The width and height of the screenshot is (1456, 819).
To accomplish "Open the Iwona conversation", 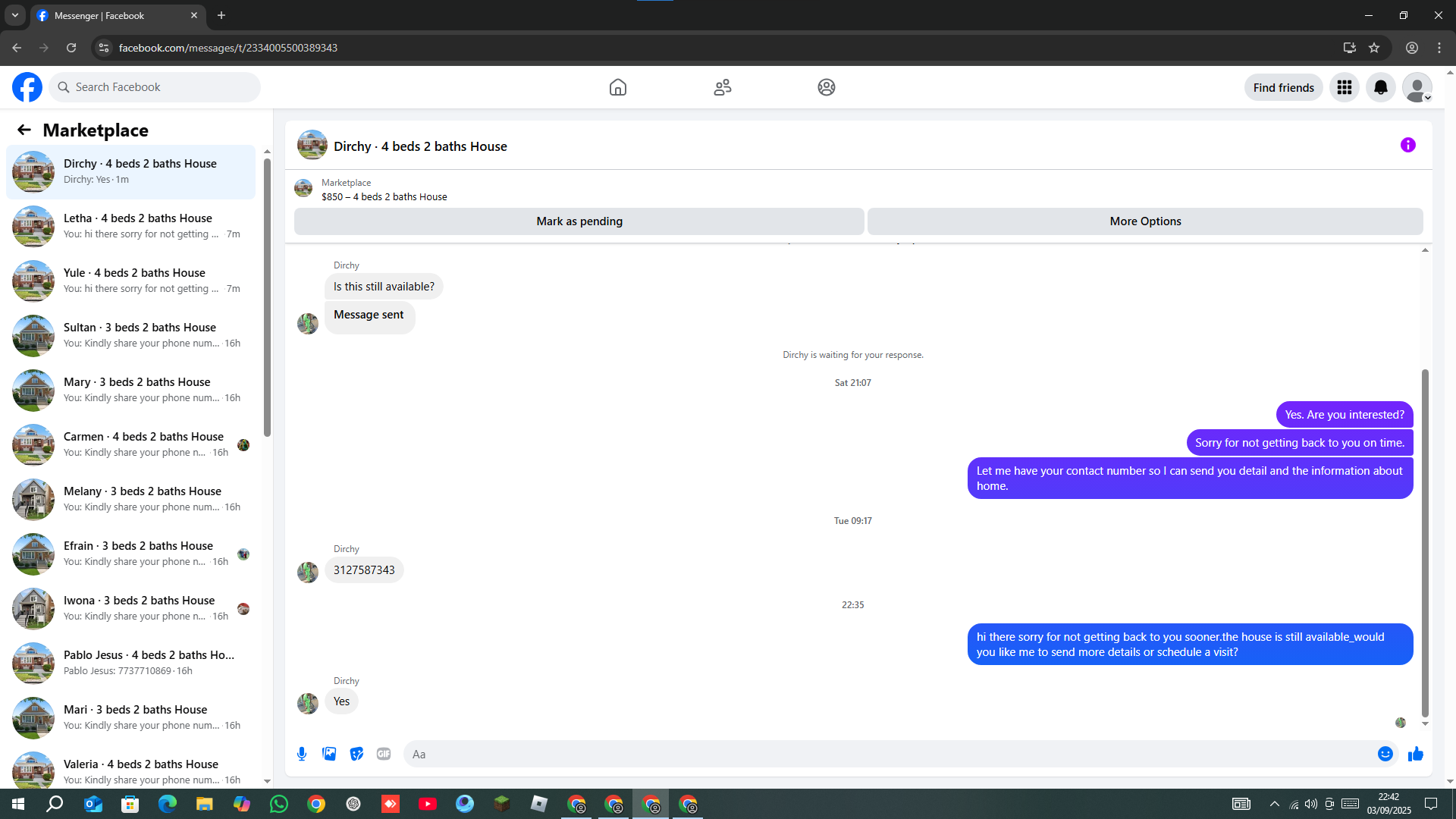I will [x=130, y=609].
